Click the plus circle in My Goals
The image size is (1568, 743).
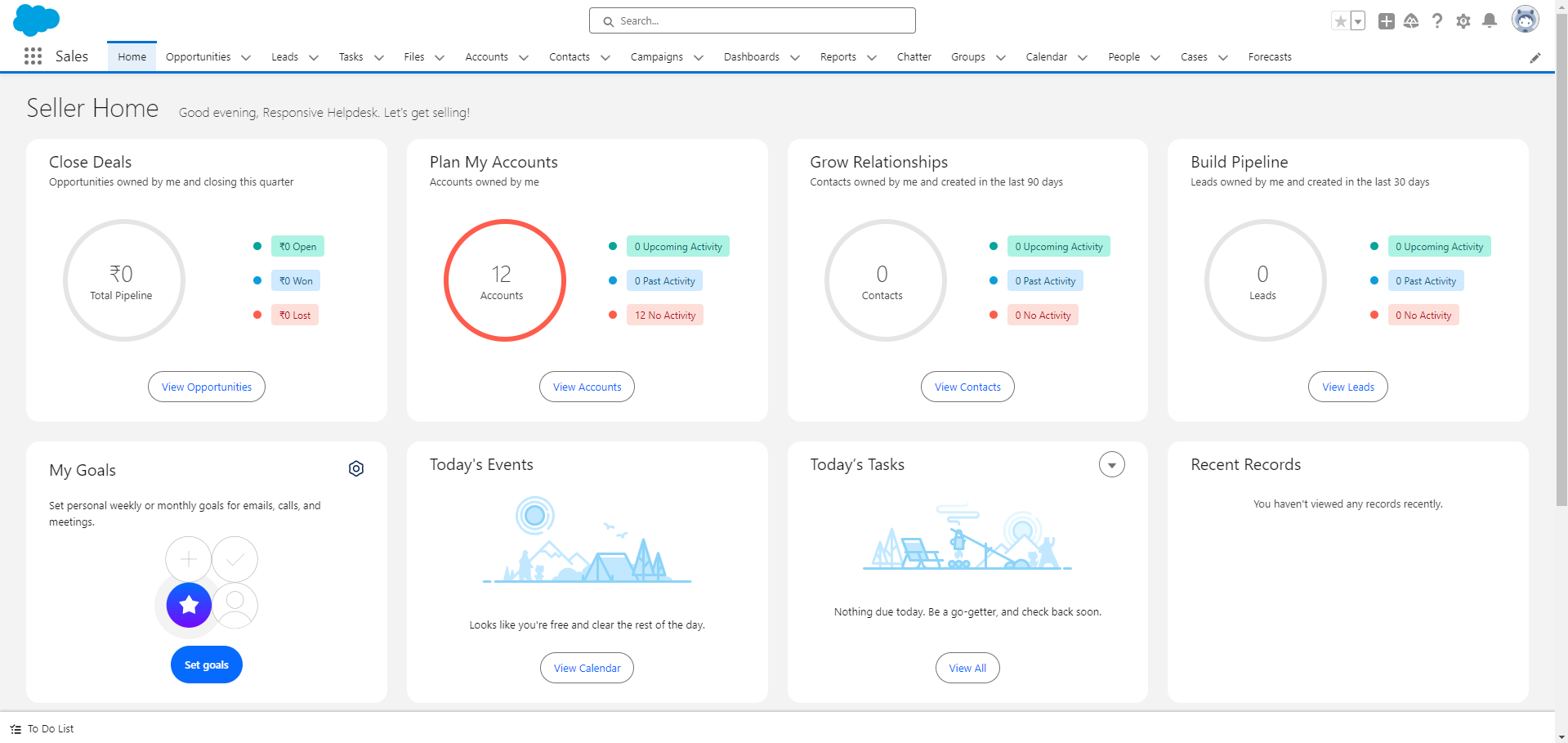pyautogui.click(x=189, y=559)
